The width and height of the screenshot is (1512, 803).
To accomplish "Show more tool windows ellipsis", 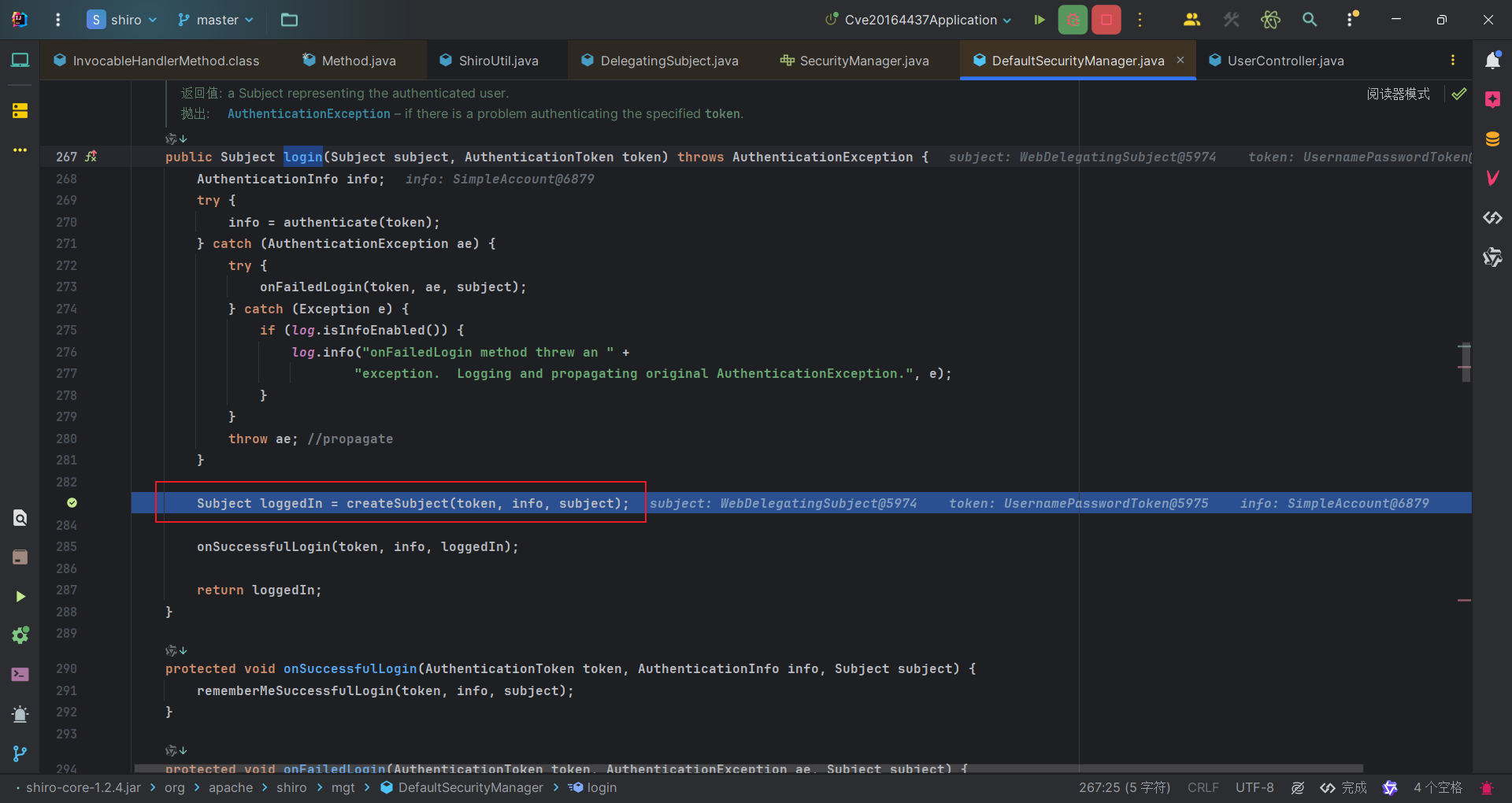I will pos(20,150).
